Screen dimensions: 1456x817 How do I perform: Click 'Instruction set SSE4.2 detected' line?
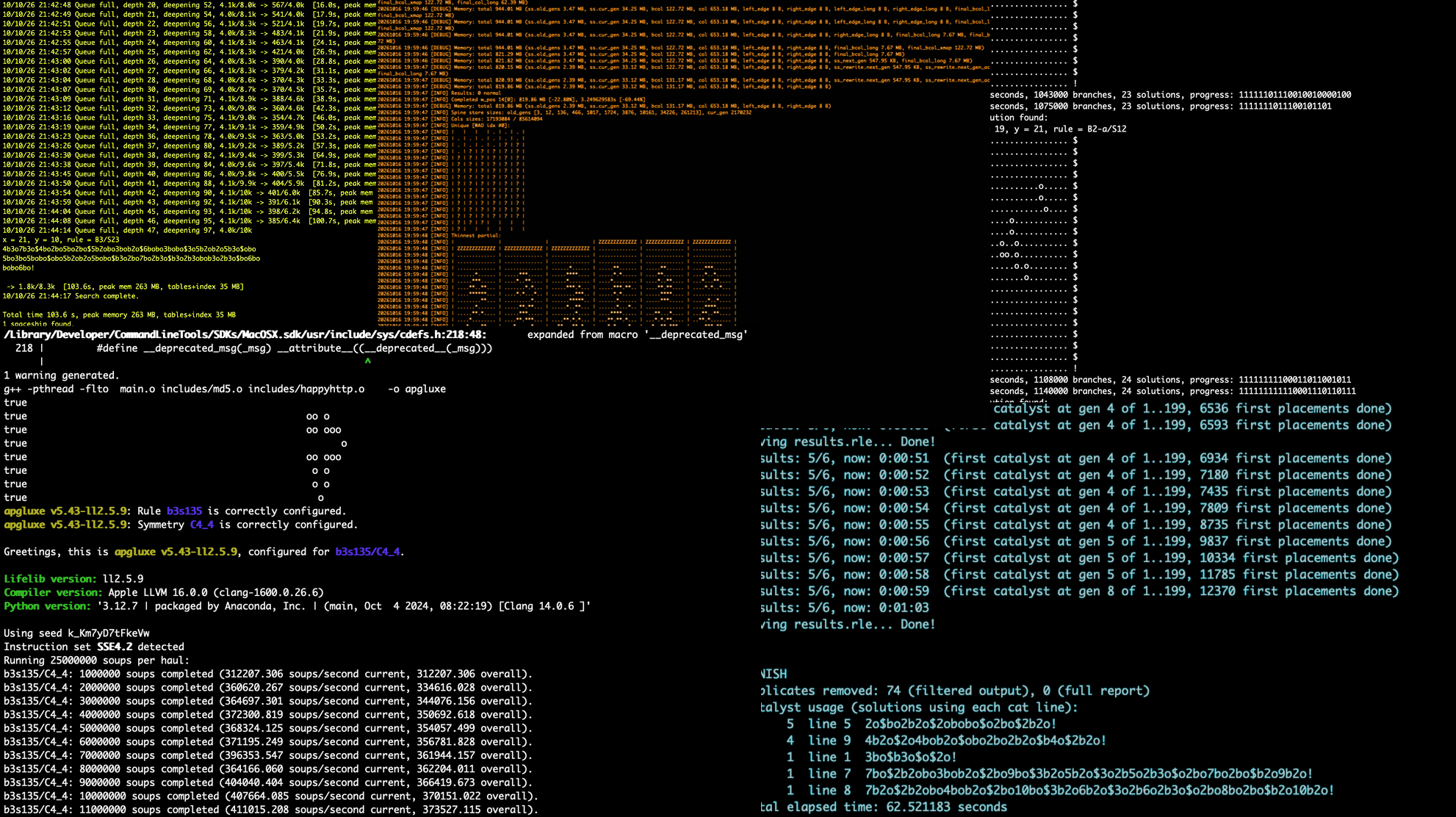(x=94, y=647)
